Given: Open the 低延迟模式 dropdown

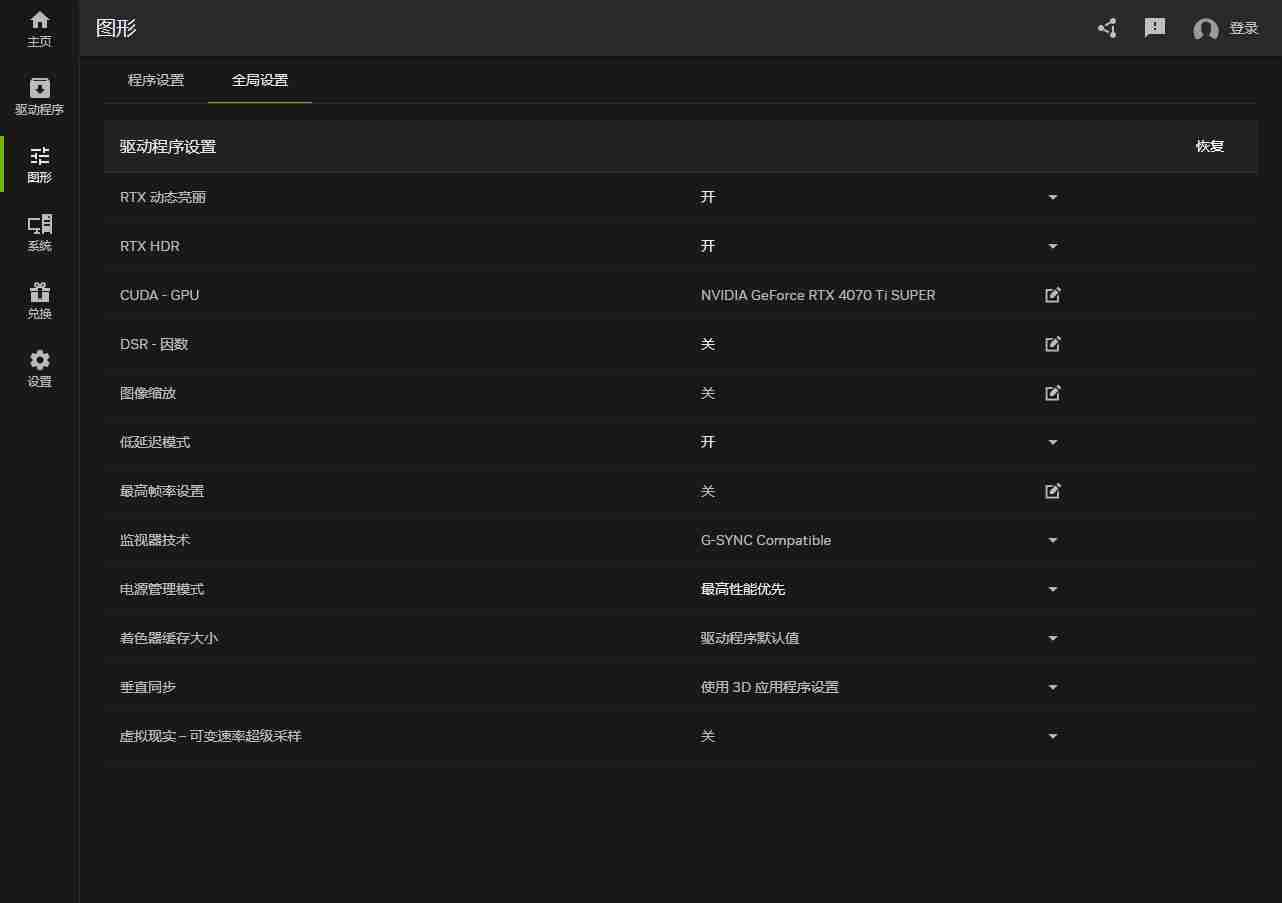Looking at the screenshot, I should [x=1052, y=442].
